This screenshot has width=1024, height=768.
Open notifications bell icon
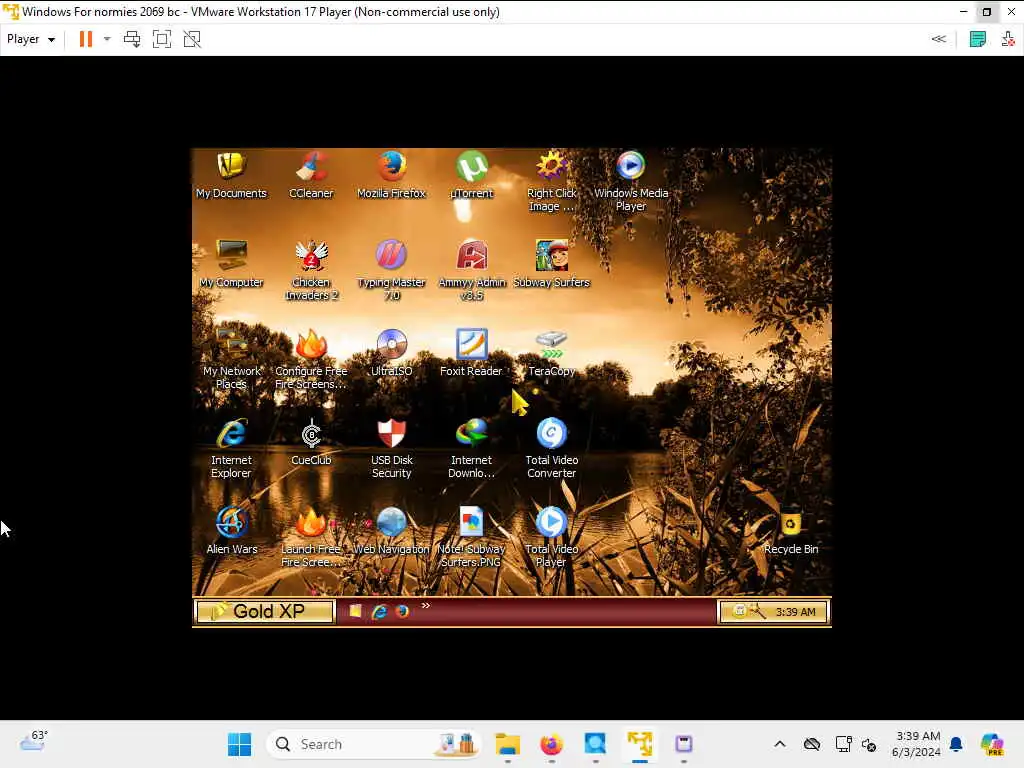coord(956,744)
